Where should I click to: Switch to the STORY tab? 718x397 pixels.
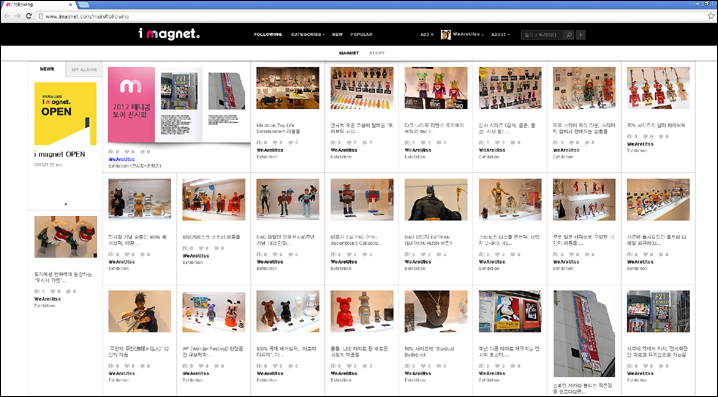377,53
